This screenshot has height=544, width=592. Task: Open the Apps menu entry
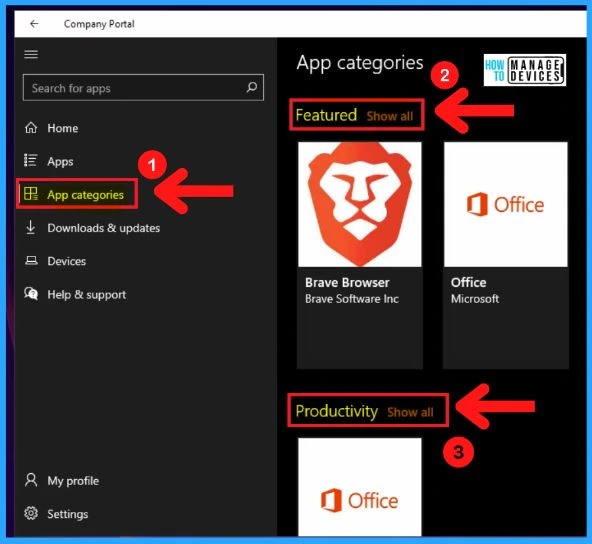[60, 162]
